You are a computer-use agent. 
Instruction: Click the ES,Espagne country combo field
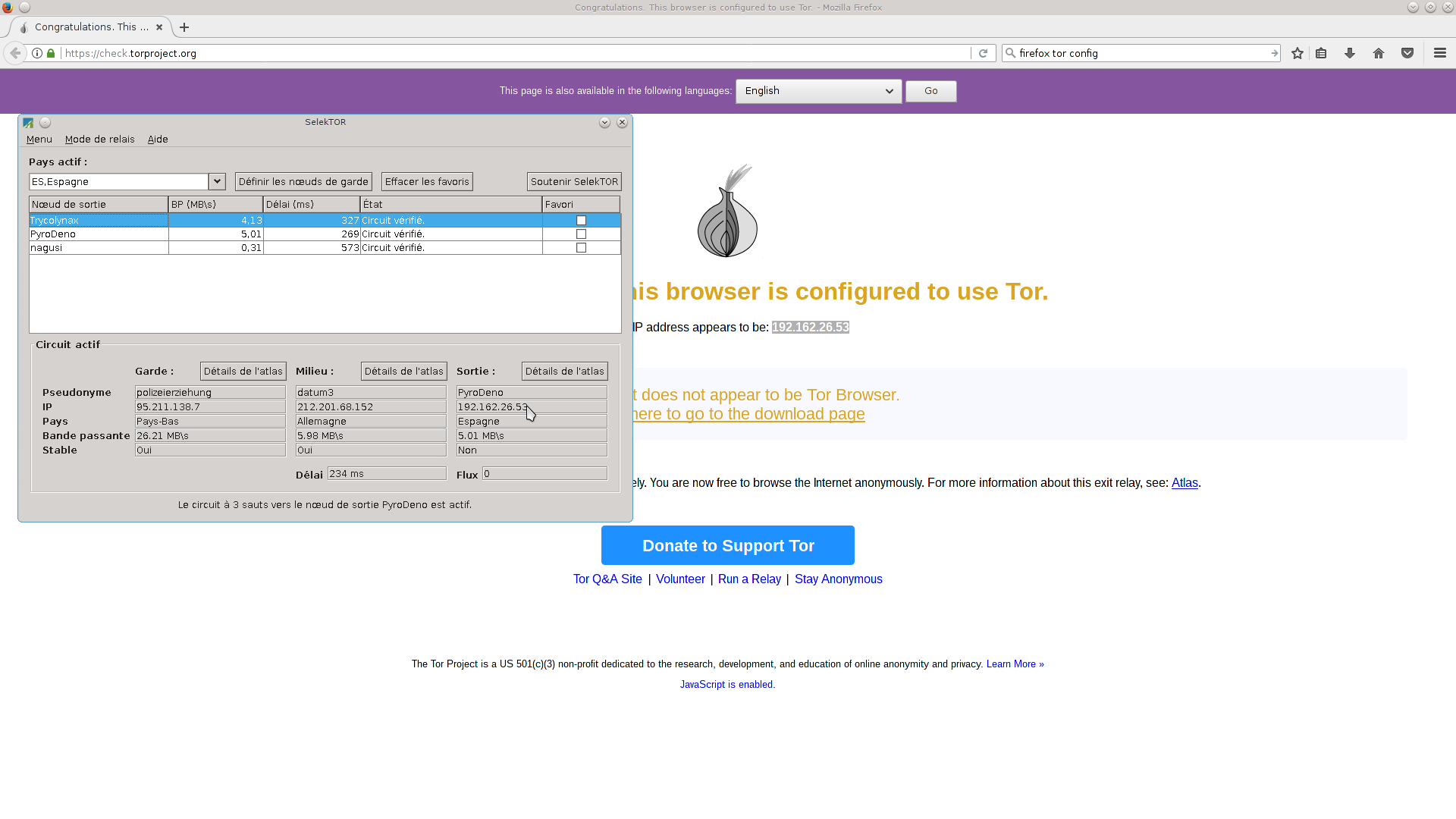[119, 181]
